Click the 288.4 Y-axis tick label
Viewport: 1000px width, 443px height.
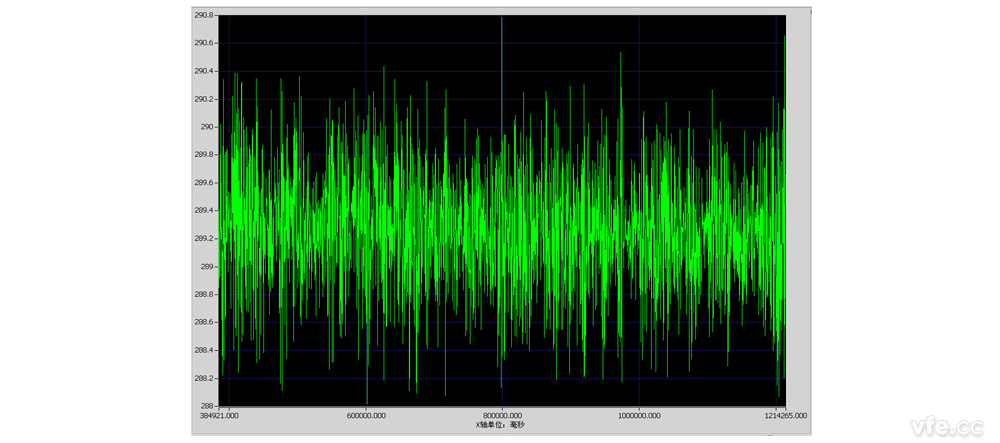point(204,350)
